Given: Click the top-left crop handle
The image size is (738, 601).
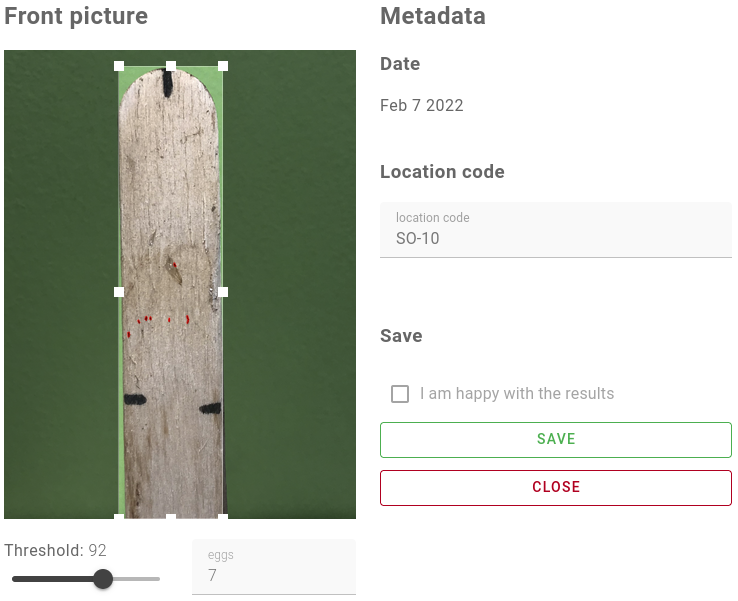Looking at the screenshot, I should click(119, 66).
